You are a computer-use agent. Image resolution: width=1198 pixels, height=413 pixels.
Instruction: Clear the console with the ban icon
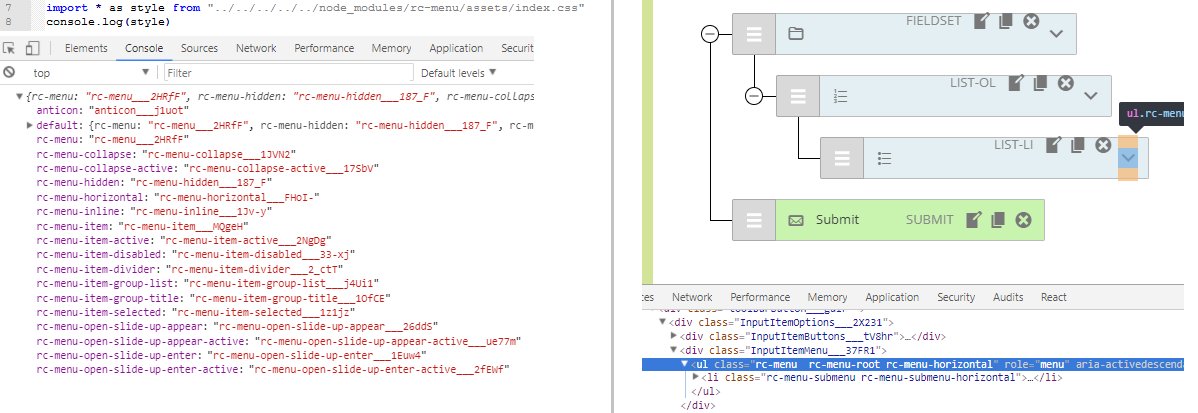pyautogui.click(x=9, y=73)
